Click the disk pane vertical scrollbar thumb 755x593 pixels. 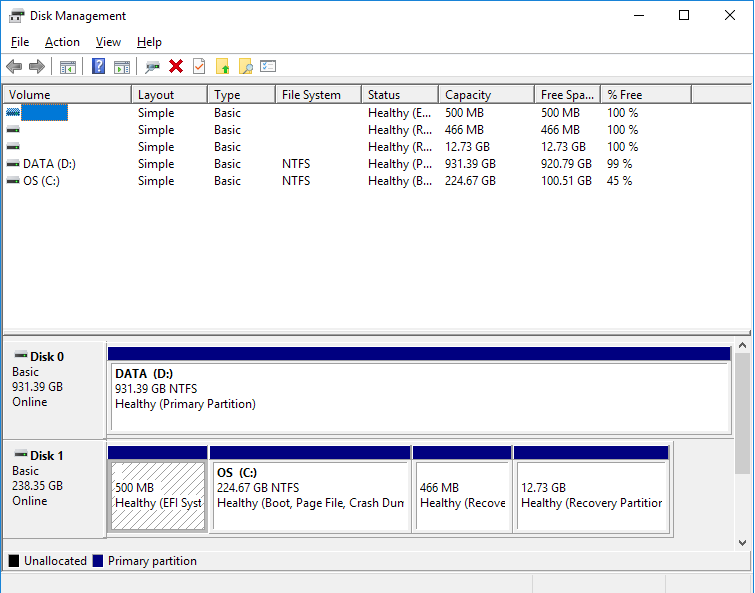tap(742, 413)
